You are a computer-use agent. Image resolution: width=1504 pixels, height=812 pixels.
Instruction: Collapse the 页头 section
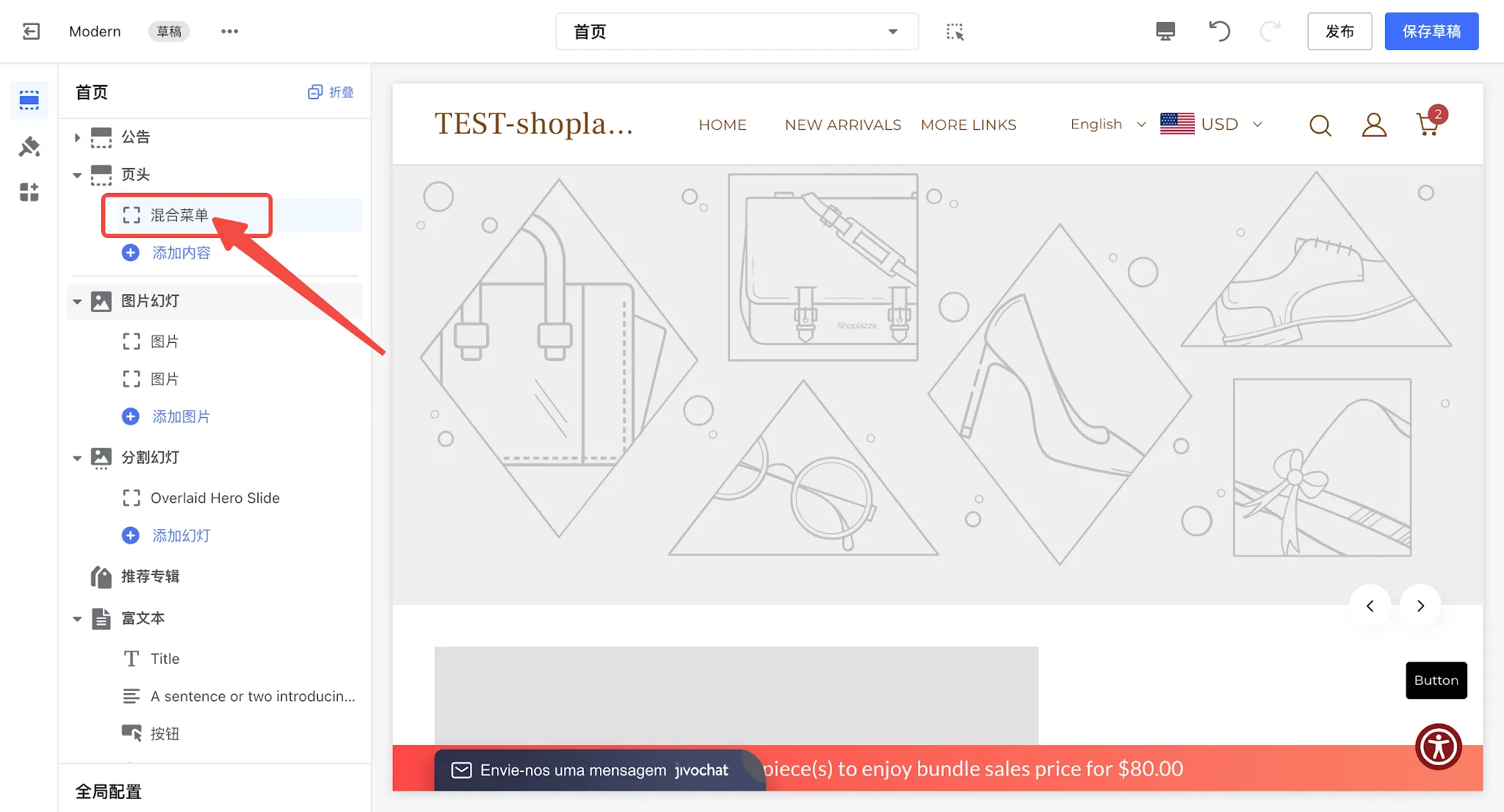(x=77, y=175)
